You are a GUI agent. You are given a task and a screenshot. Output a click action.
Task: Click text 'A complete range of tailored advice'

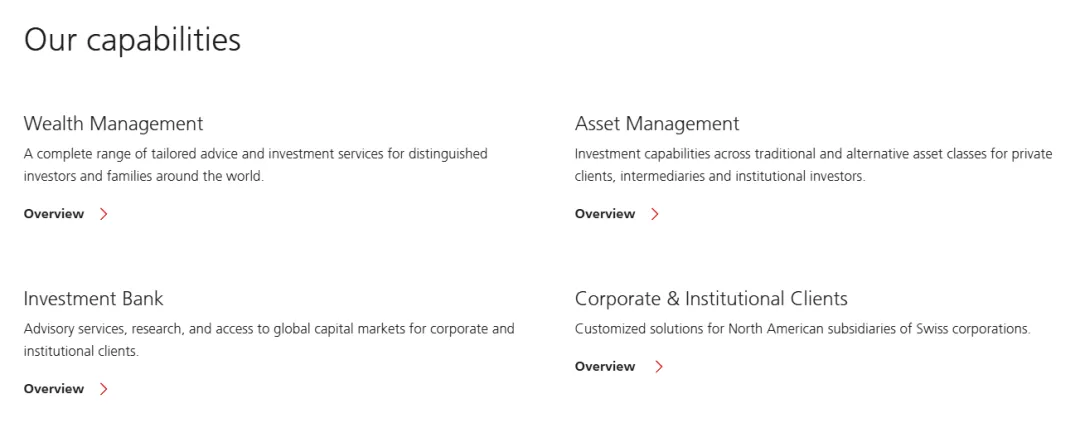131,154
